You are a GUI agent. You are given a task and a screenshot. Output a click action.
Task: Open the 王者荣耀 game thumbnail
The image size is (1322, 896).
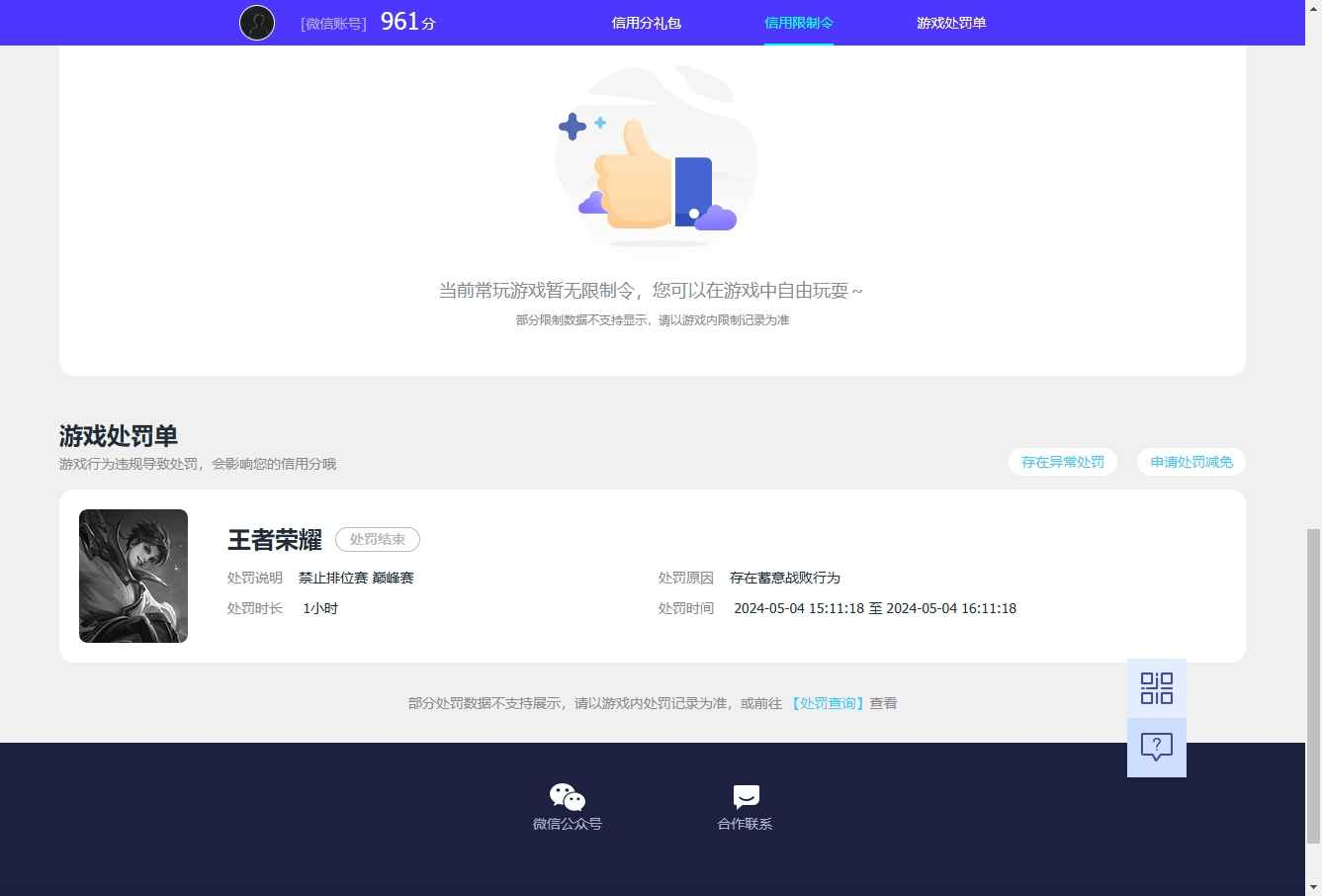pos(133,576)
